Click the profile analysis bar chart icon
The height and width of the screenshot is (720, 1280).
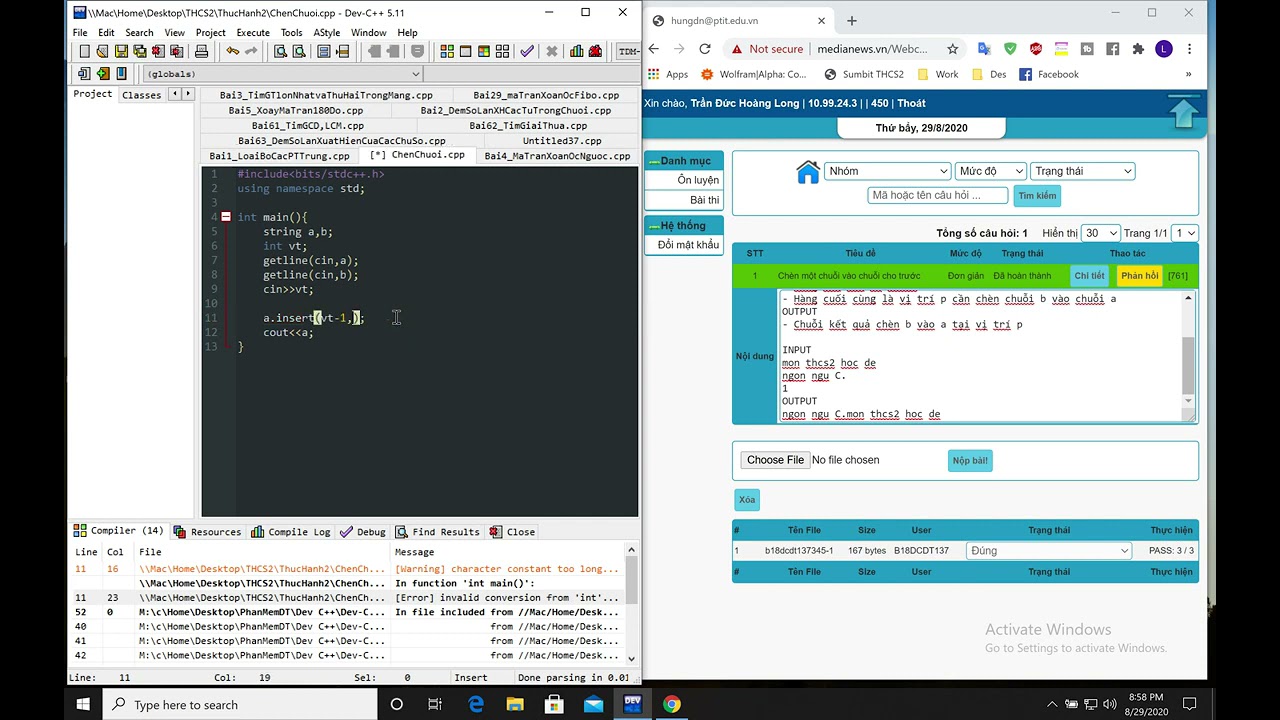point(576,52)
